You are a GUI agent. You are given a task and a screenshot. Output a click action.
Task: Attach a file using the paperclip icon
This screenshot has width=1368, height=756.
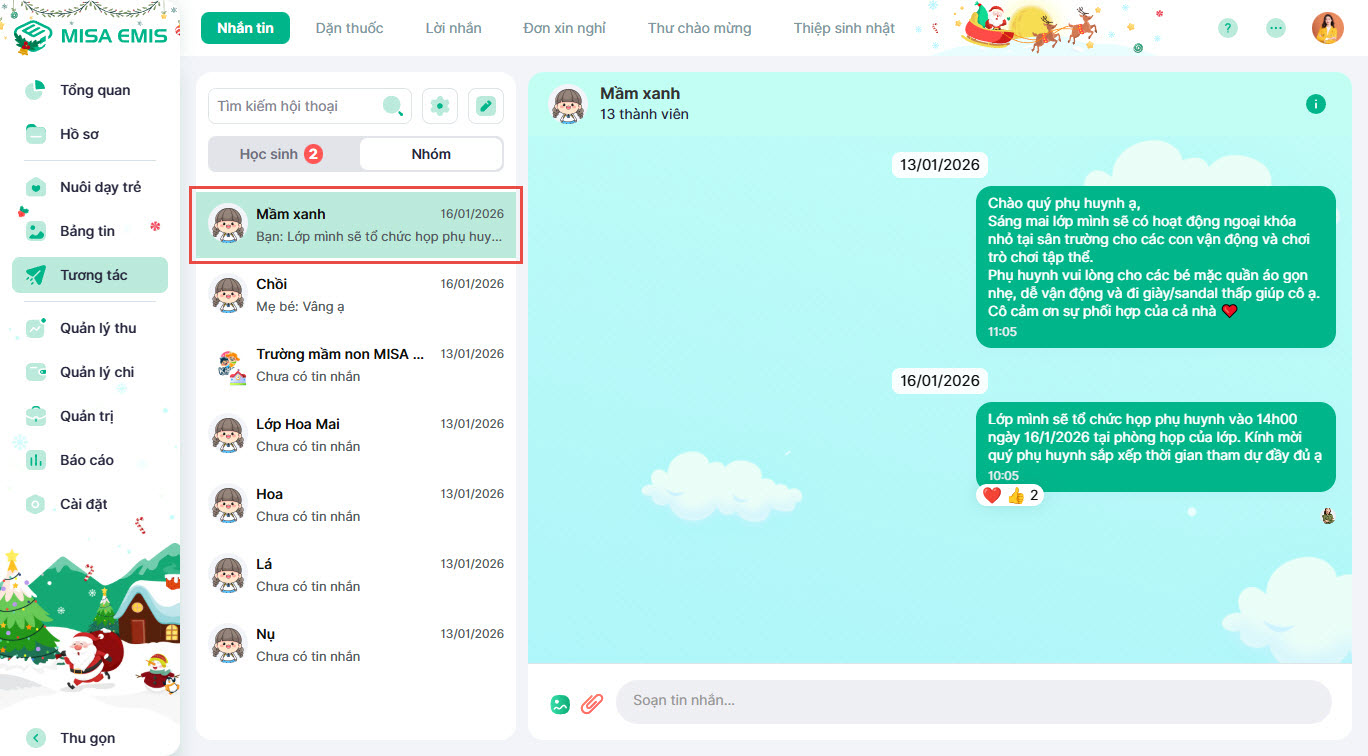592,704
